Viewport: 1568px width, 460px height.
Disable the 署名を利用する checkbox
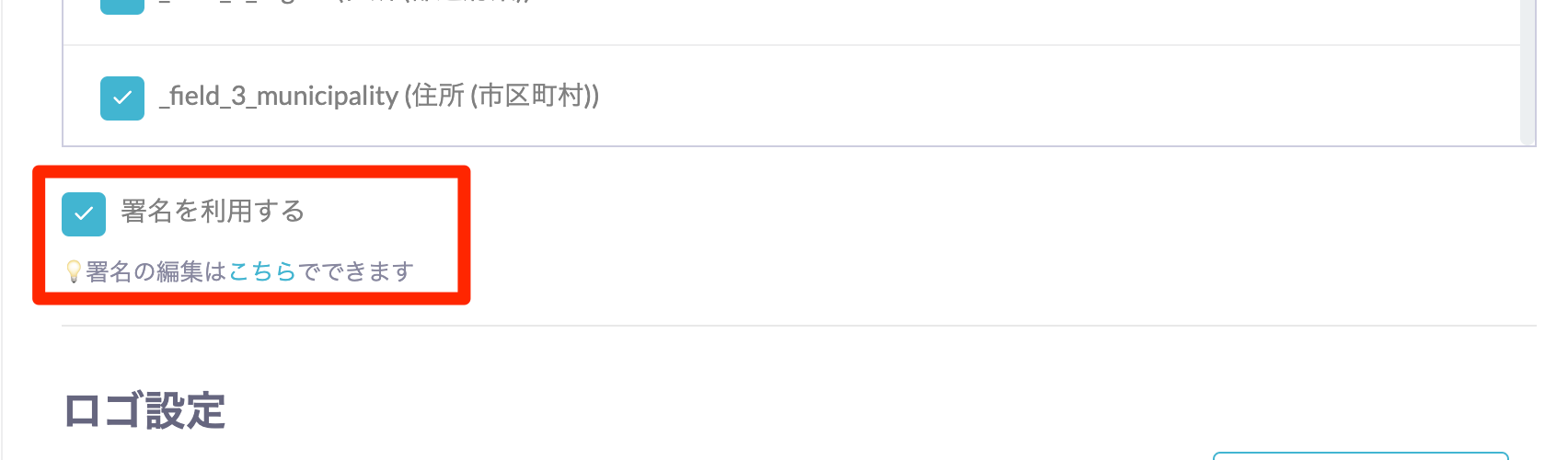click(84, 213)
